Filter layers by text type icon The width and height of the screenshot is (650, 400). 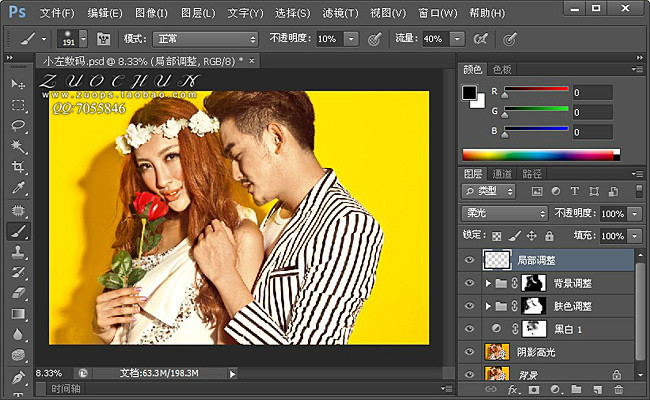click(x=575, y=191)
